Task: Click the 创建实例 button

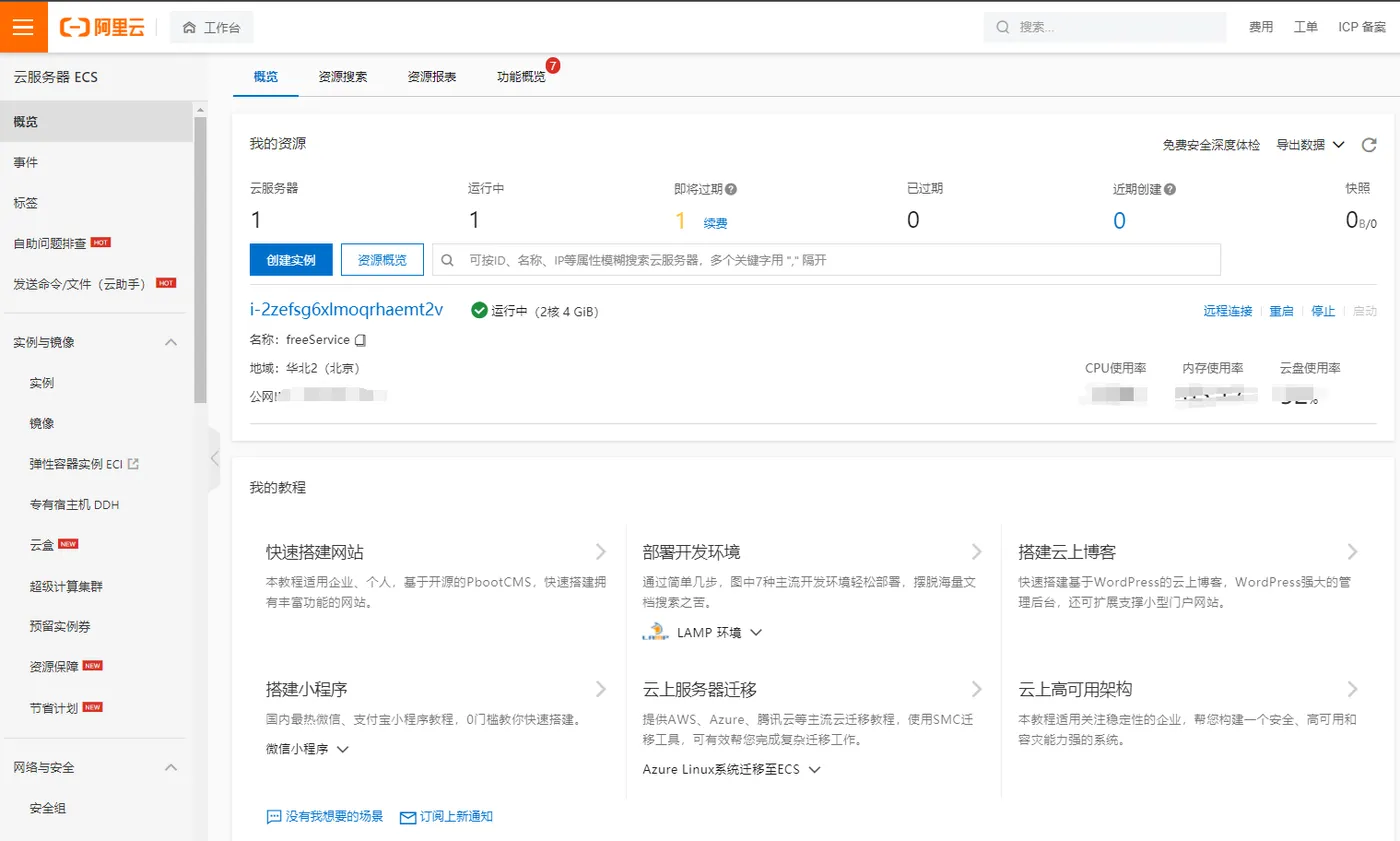Action: click(291, 260)
